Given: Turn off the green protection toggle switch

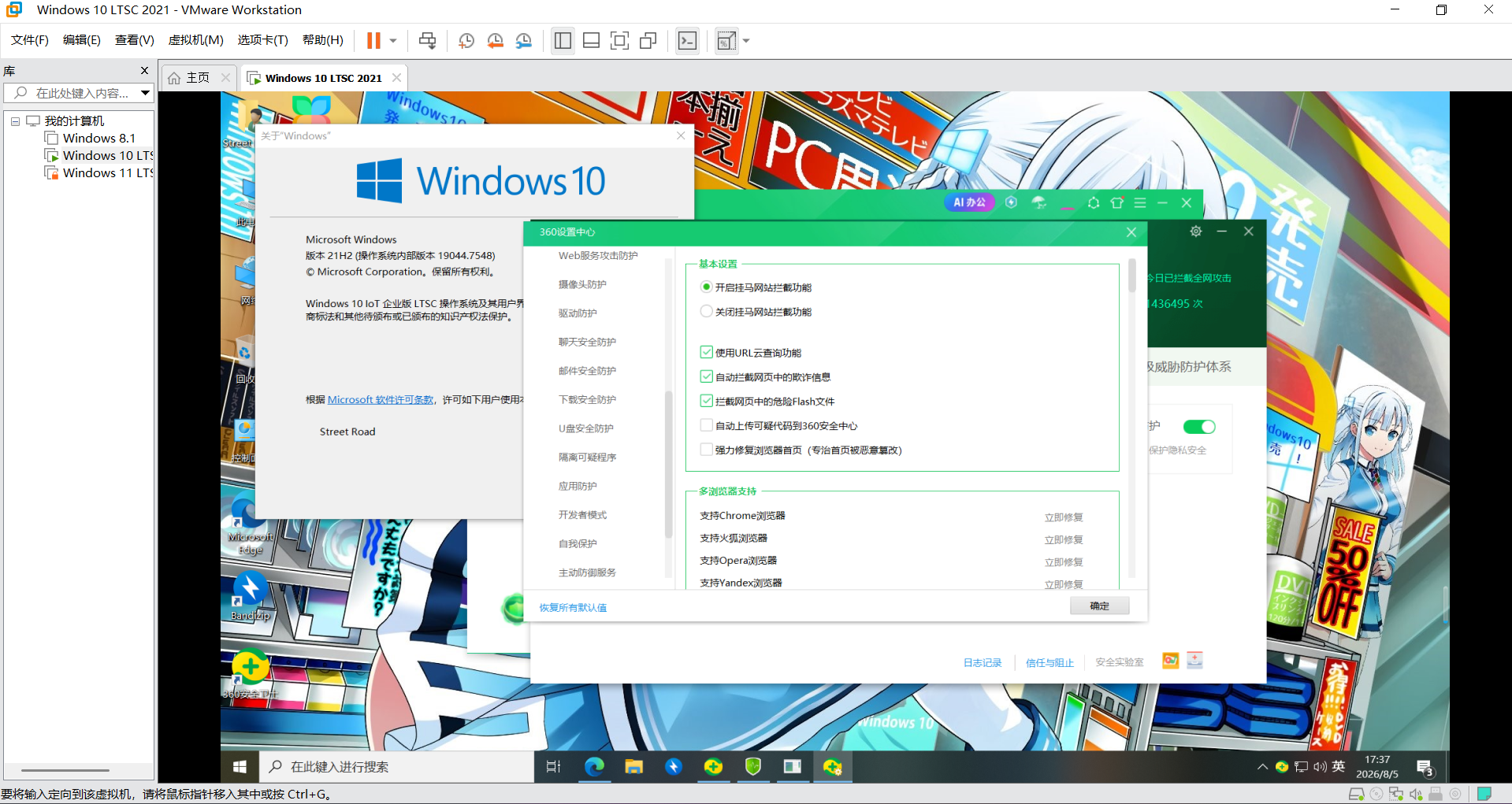Looking at the screenshot, I should (1199, 427).
